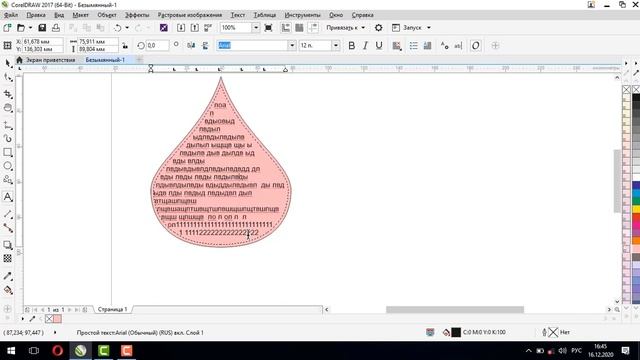
Task: Select the Zoom/Pan hand tool
Action: click(8, 108)
